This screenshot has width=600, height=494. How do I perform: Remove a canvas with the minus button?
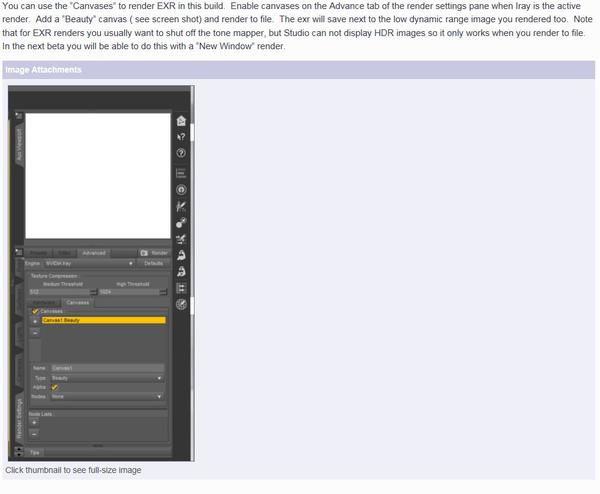point(35,333)
